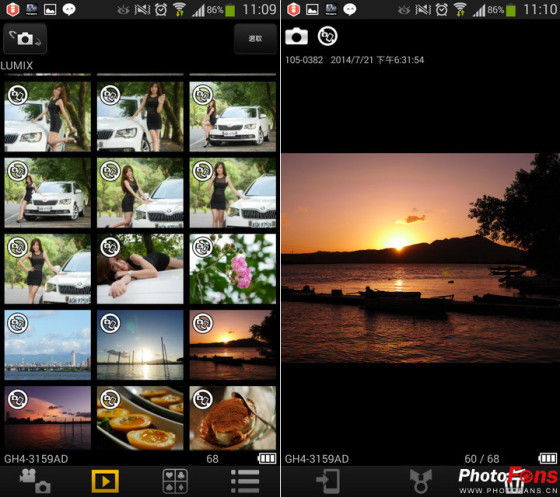Open the pink flower thumbnail
This screenshot has height=497, width=560.
pos(232,269)
